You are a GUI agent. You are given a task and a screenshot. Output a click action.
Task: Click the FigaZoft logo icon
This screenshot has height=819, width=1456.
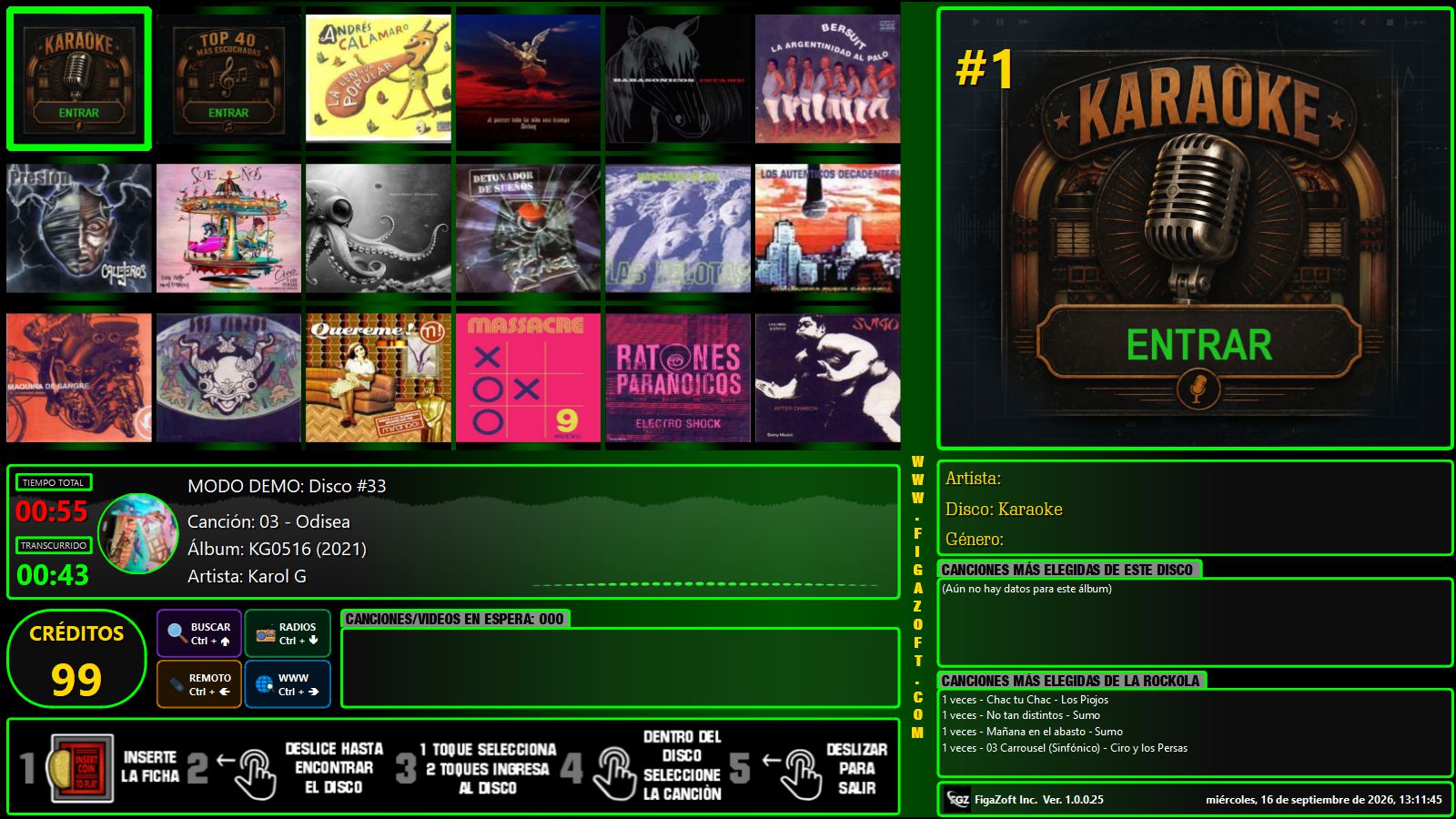957,799
